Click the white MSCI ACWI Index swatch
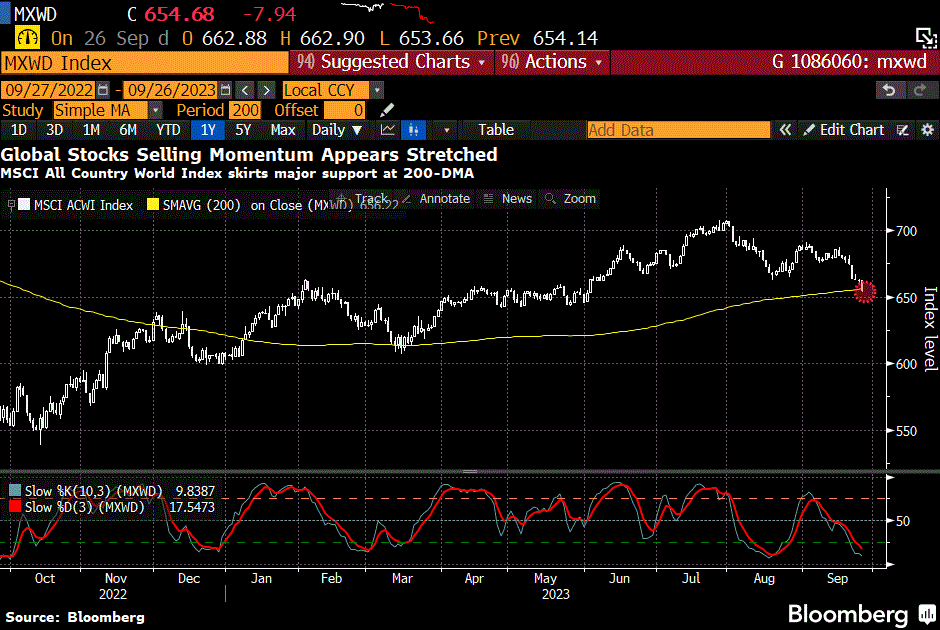The image size is (940, 630). point(24,204)
